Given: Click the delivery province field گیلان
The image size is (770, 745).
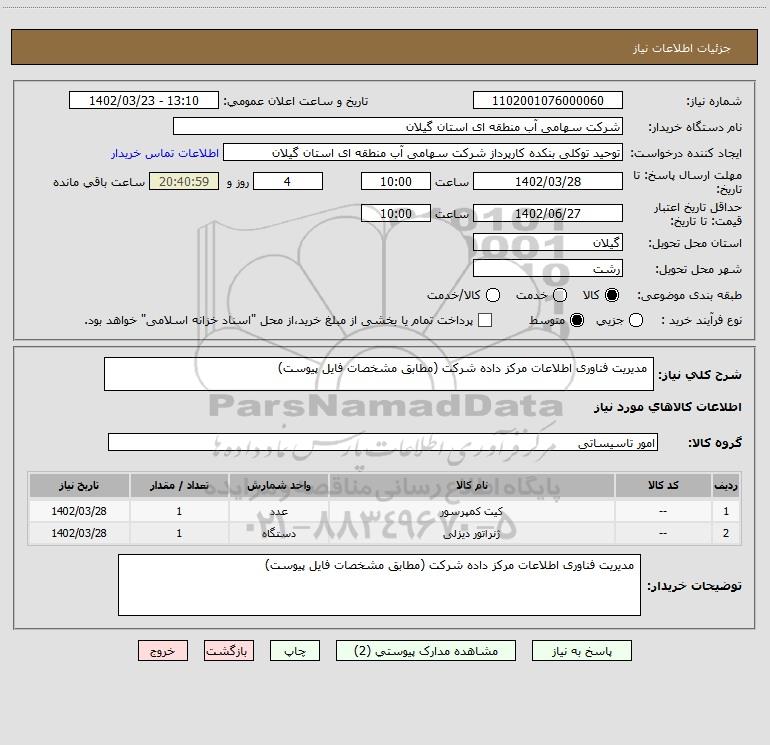Looking at the screenshot, I should point(548,243).
